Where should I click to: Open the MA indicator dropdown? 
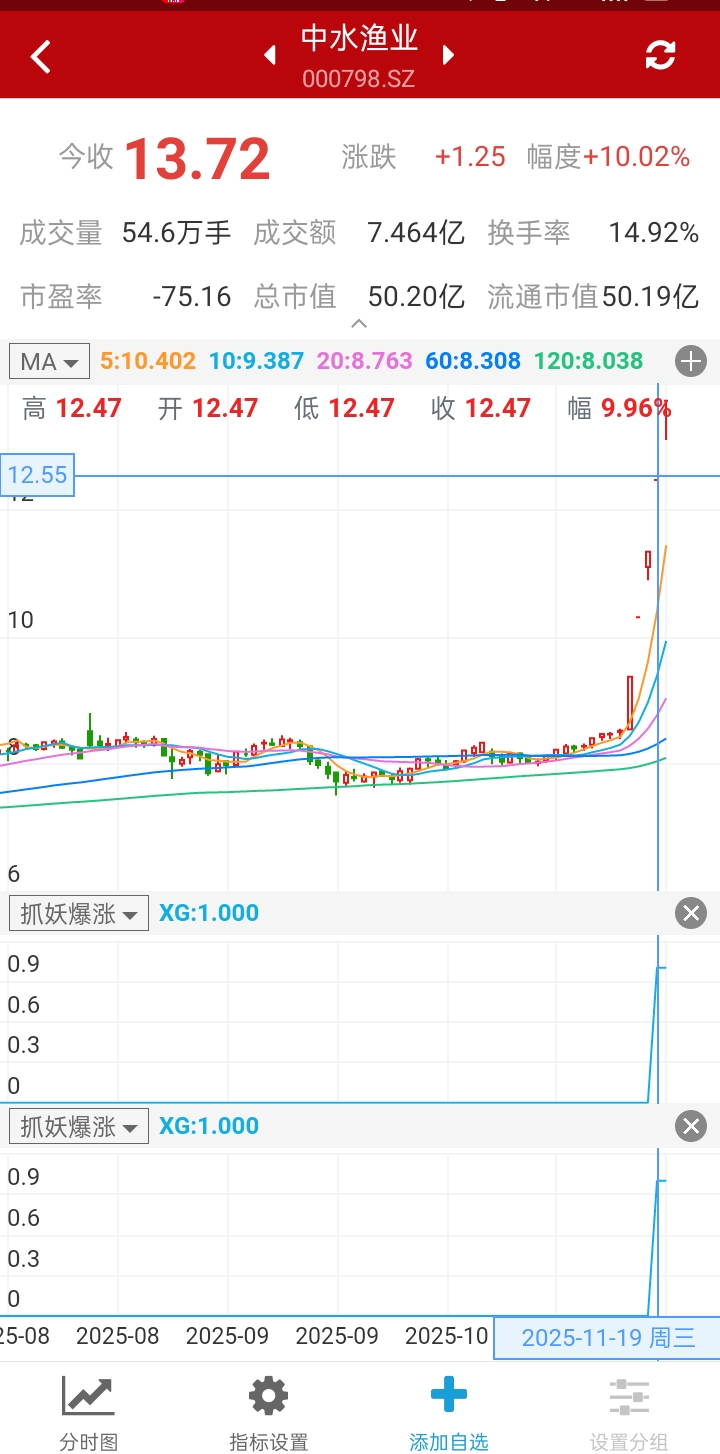[49, 361]
